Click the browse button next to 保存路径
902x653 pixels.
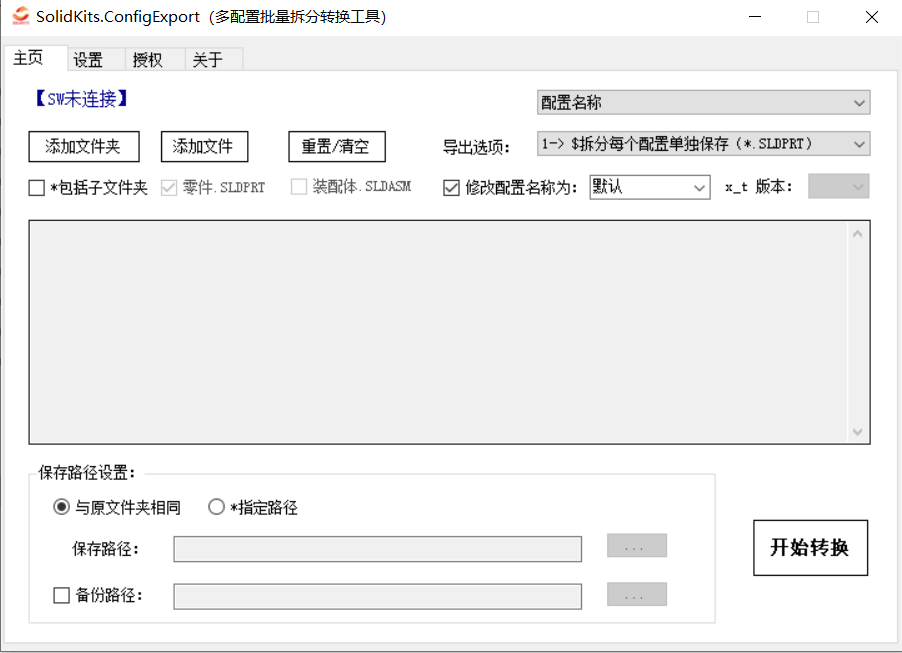tap(636, 546)
